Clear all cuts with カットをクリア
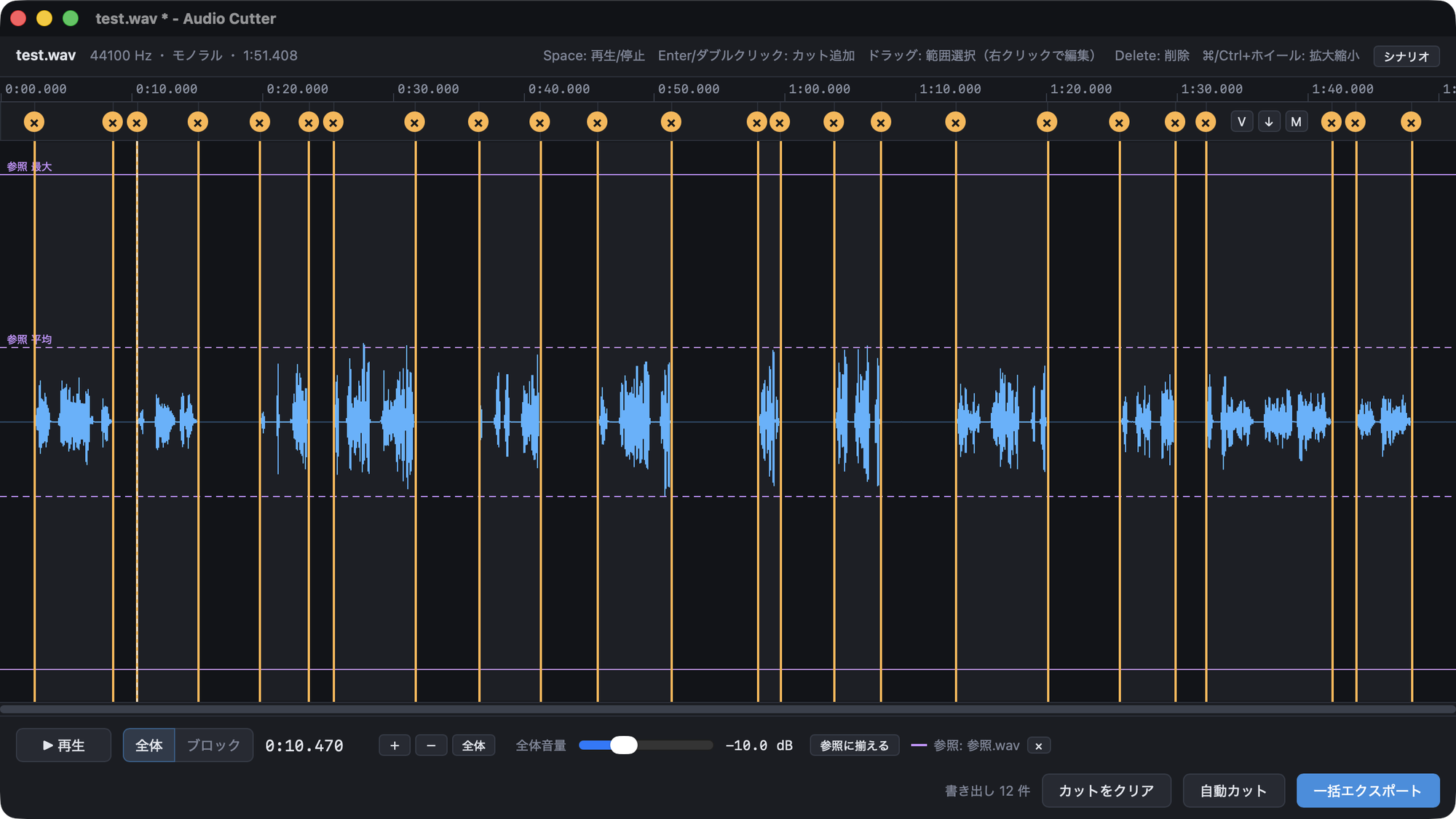Viewport: 1456px width, 819px height. pos(1107,791)
